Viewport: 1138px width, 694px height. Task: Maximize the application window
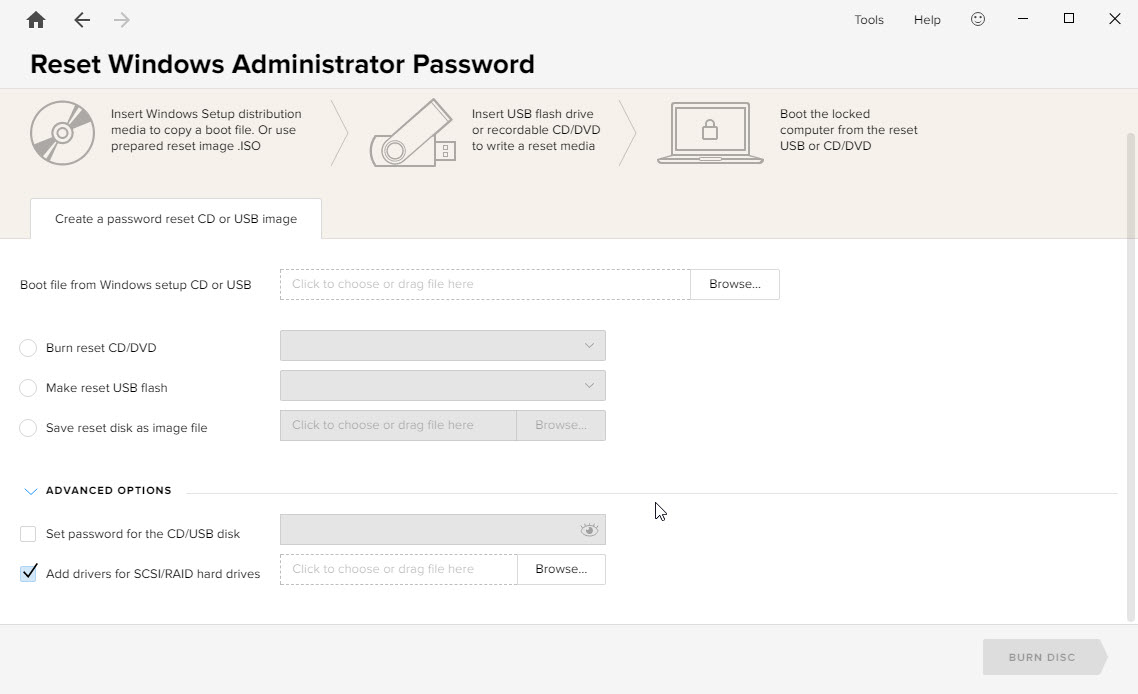point(1068,19)
